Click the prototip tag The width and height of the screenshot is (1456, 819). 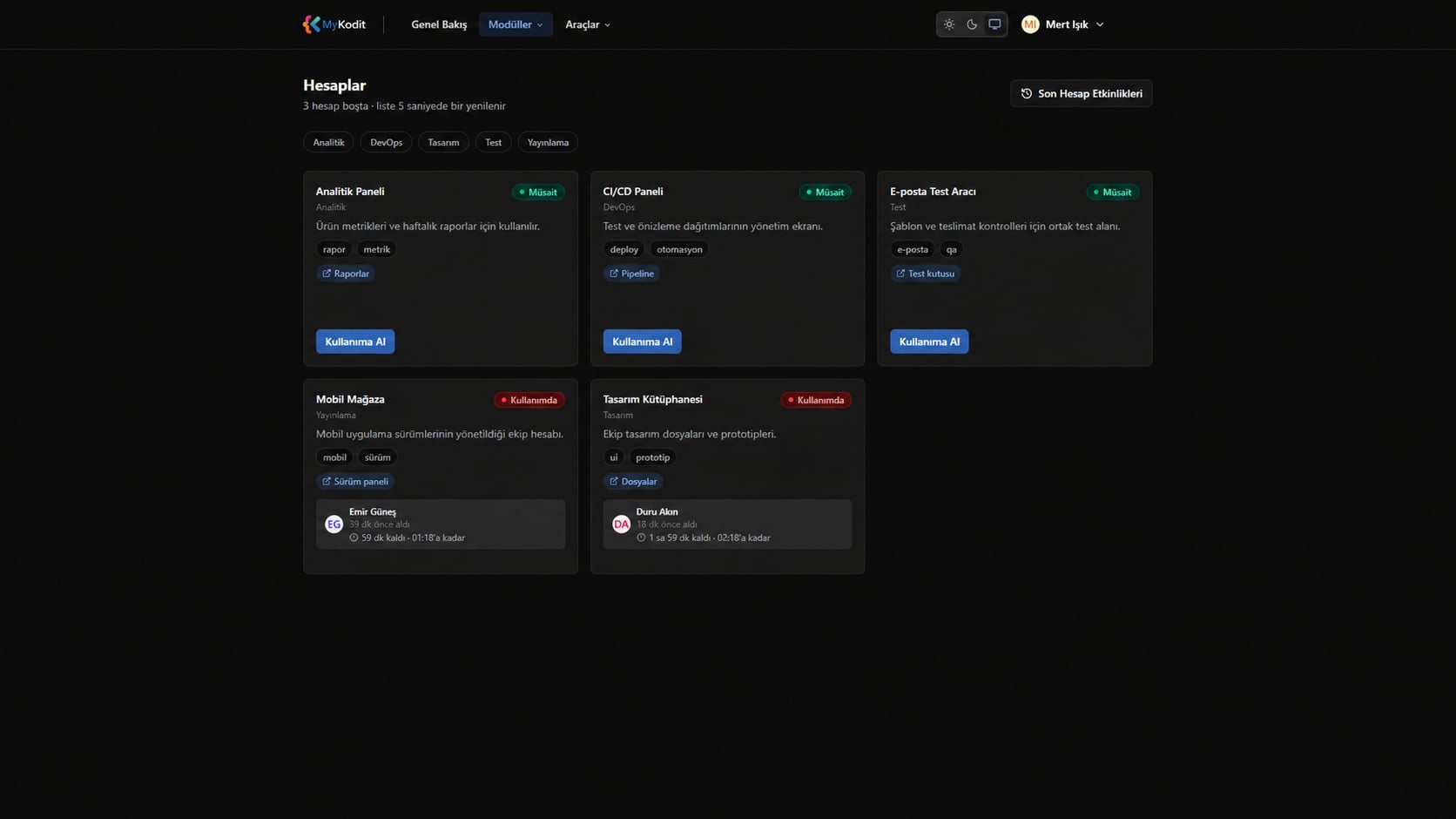[652, 457]
